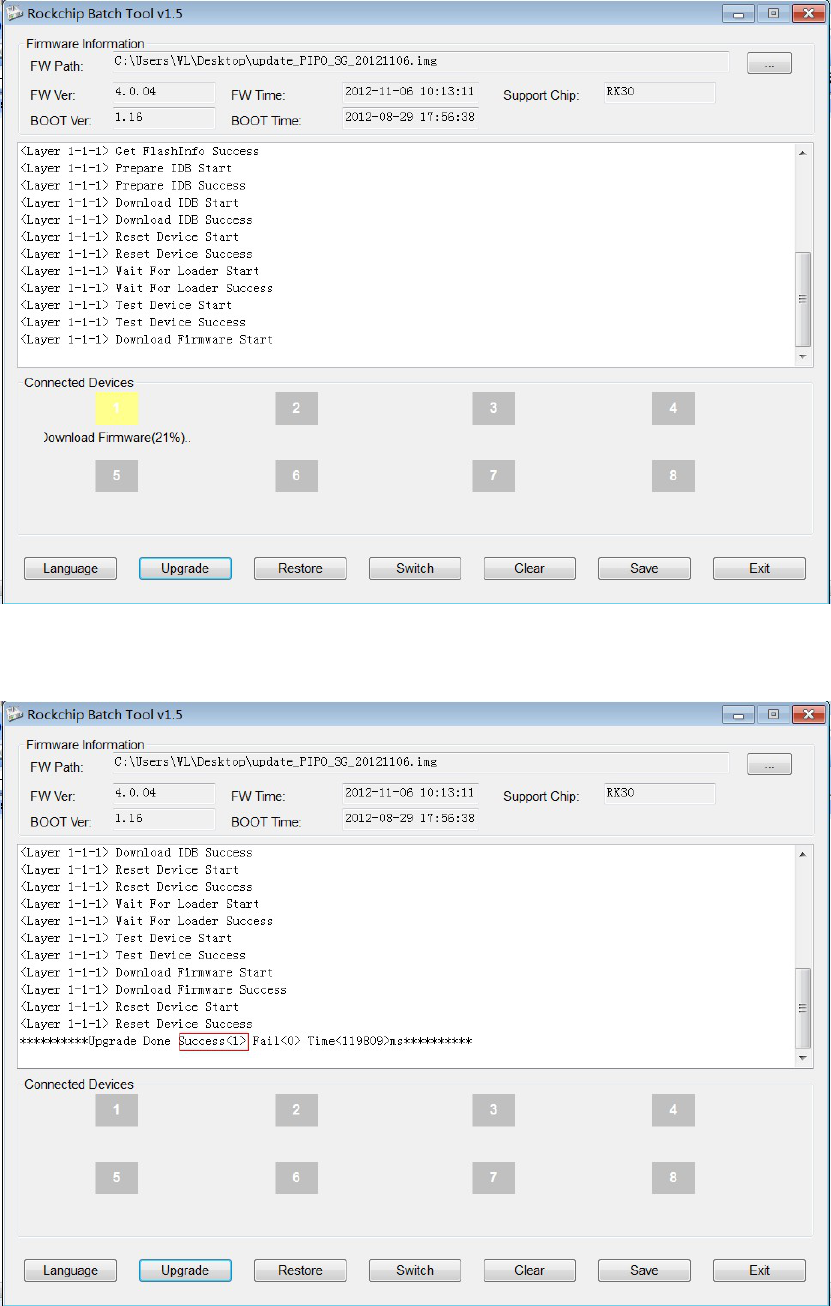Click log scroll-down arrow in upper window
This screenshot has height=1306, width=831.
pyautogui.click(x=803, y=357)
